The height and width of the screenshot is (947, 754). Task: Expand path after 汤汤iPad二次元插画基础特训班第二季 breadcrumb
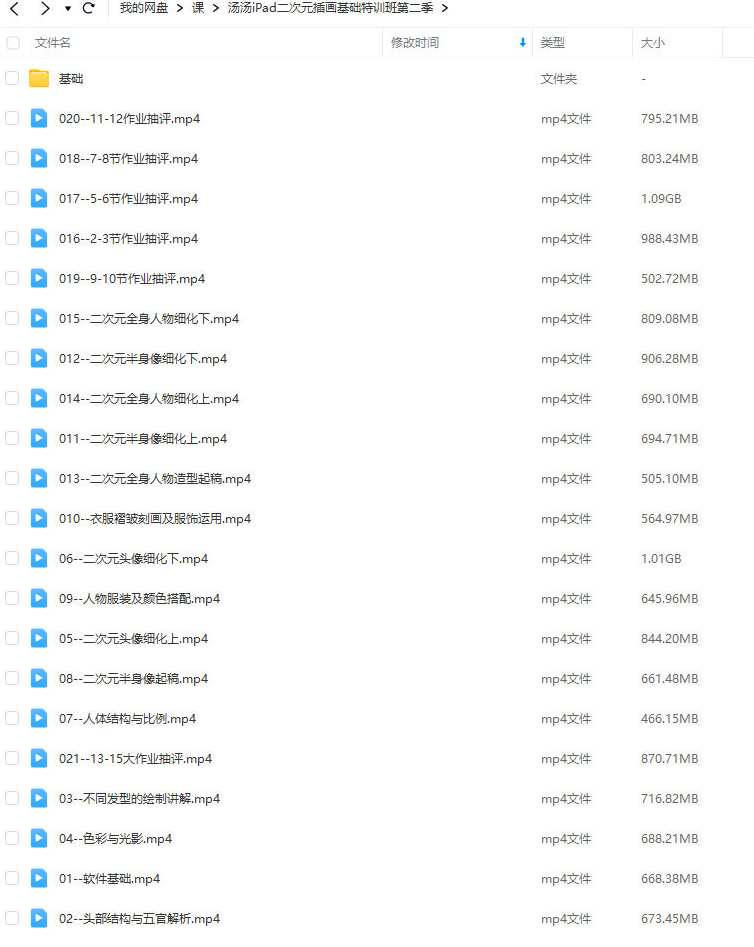click(445, 8)
